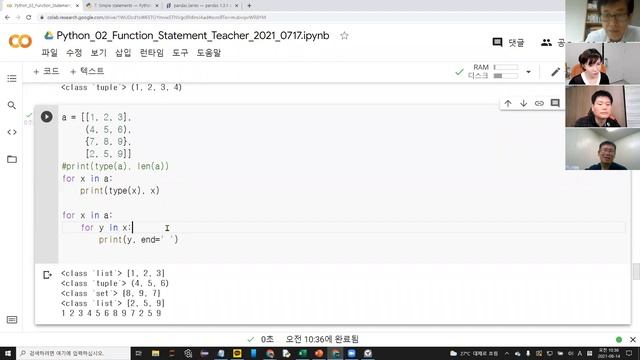
Task: Open the share people icon
Action: [546, 42]
